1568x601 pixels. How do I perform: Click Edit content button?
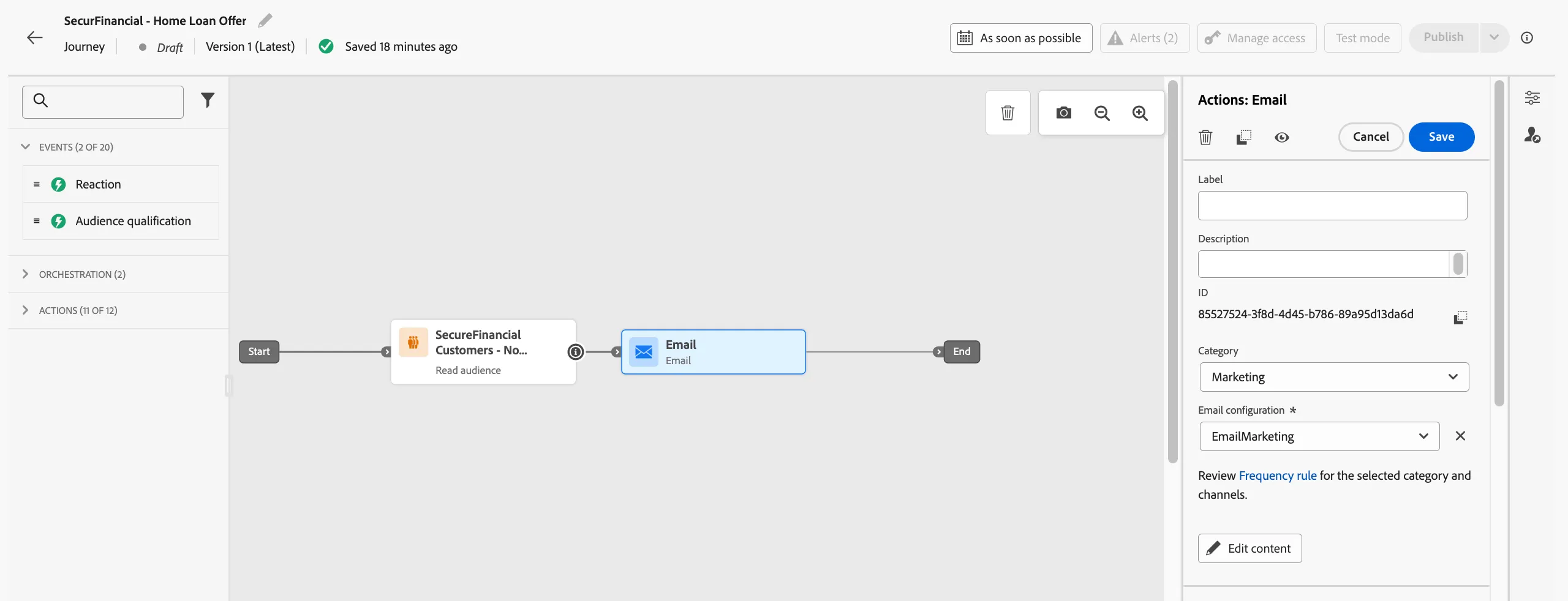1250,548
